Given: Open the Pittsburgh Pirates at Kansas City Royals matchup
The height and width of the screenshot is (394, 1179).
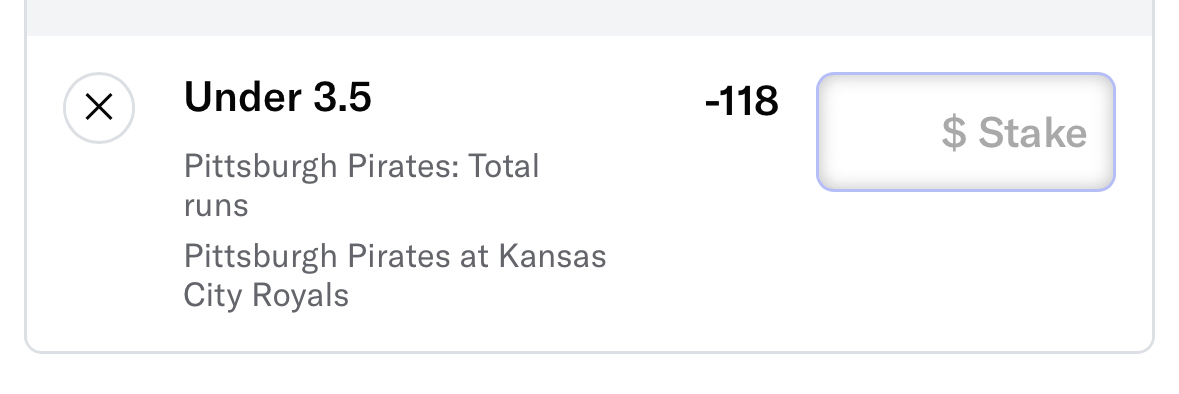Looking at the screenshot, I should 395,275.
